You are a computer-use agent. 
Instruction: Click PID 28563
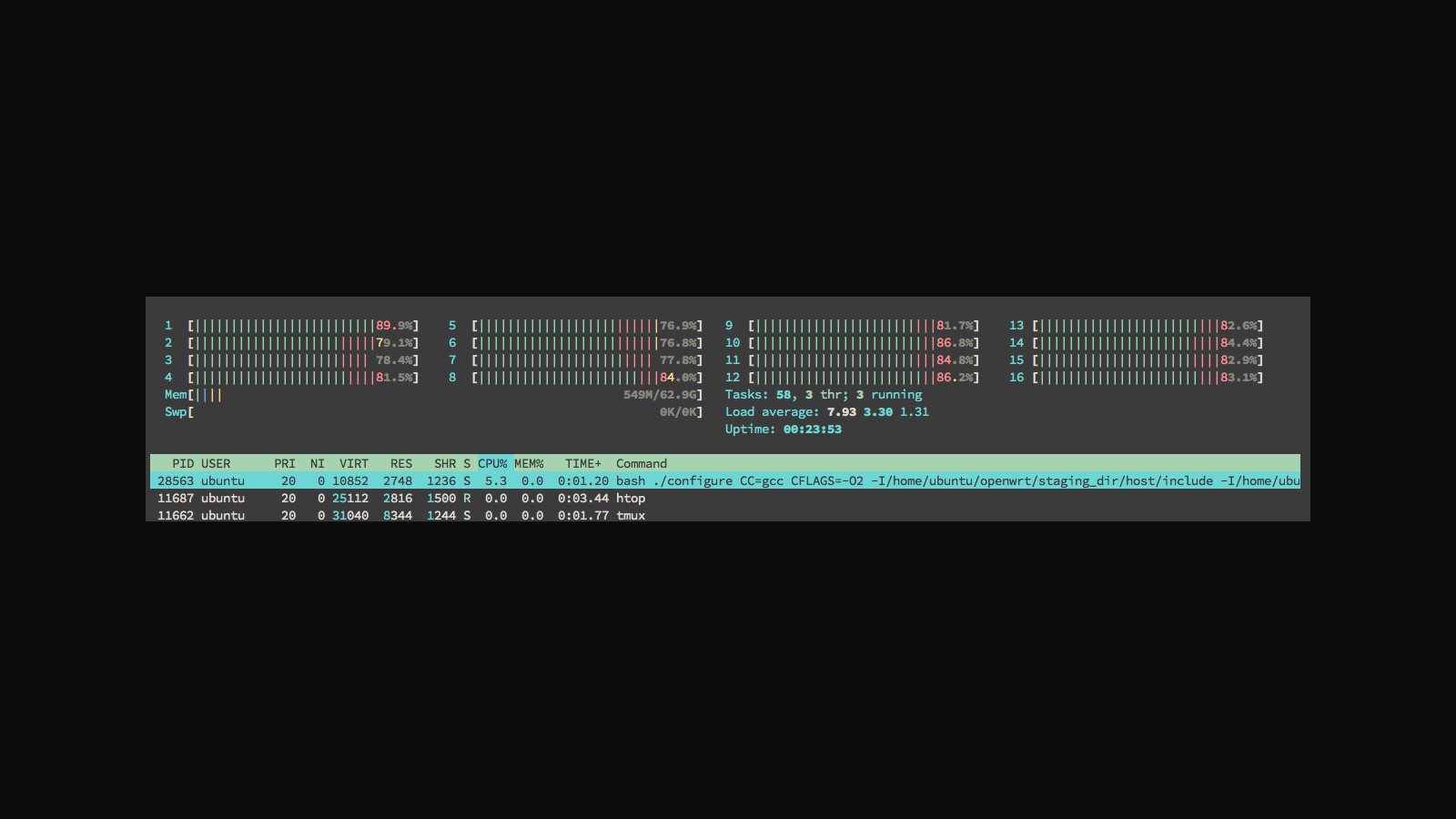click(x=176, y=480)
